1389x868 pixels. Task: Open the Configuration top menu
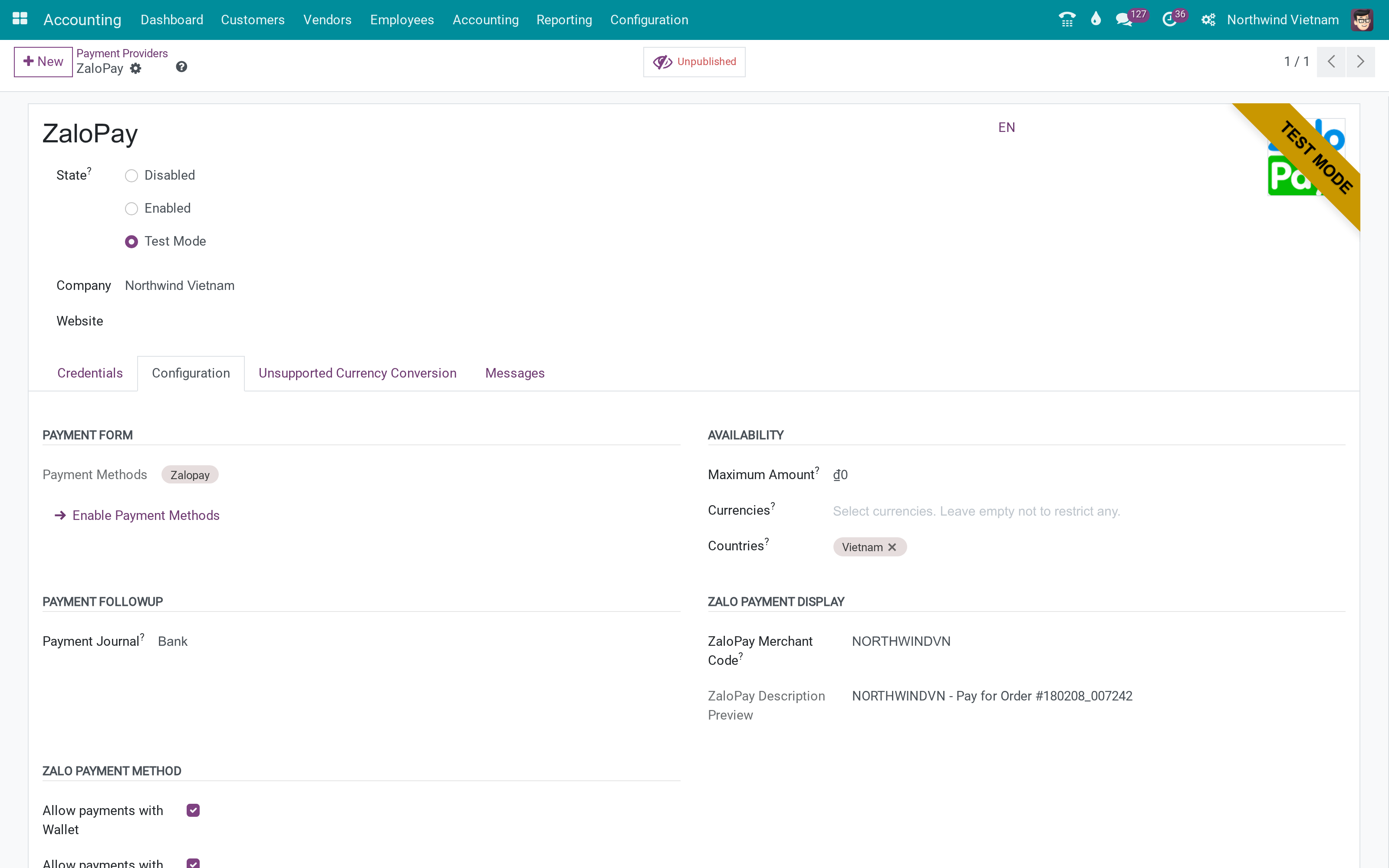click(649, 20)
